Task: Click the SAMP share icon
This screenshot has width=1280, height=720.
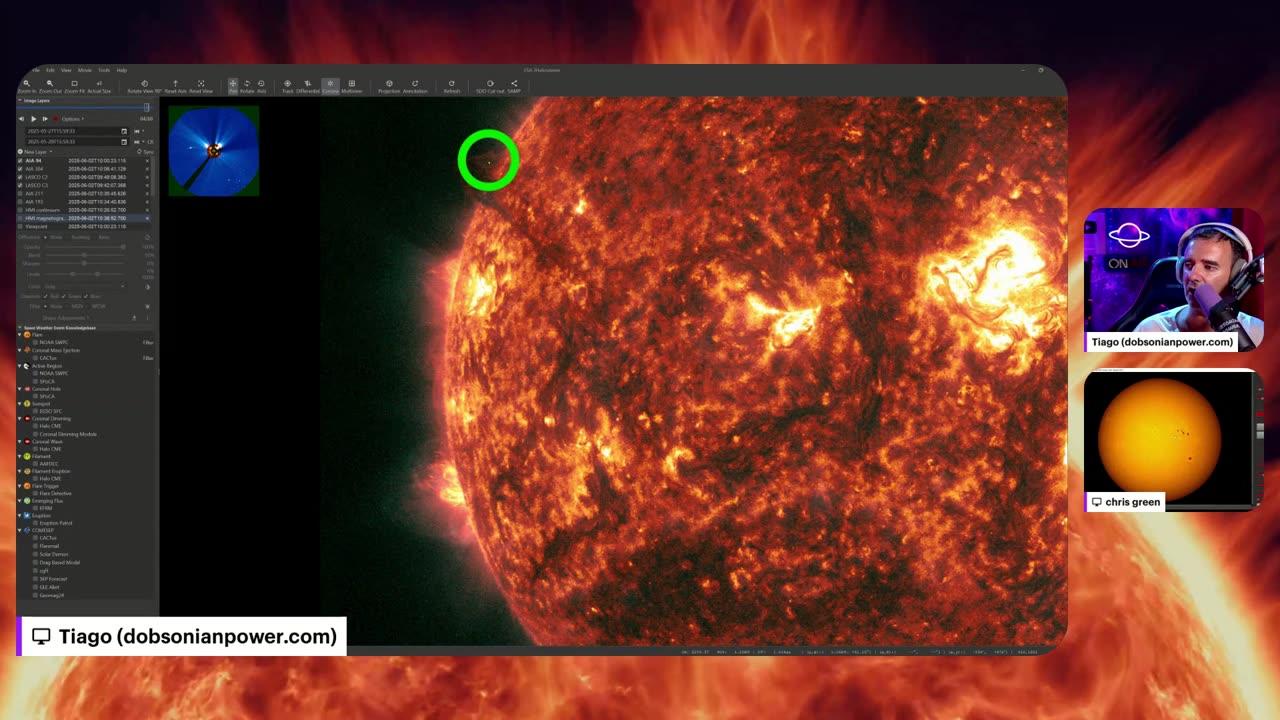Action: click(514, 86)
